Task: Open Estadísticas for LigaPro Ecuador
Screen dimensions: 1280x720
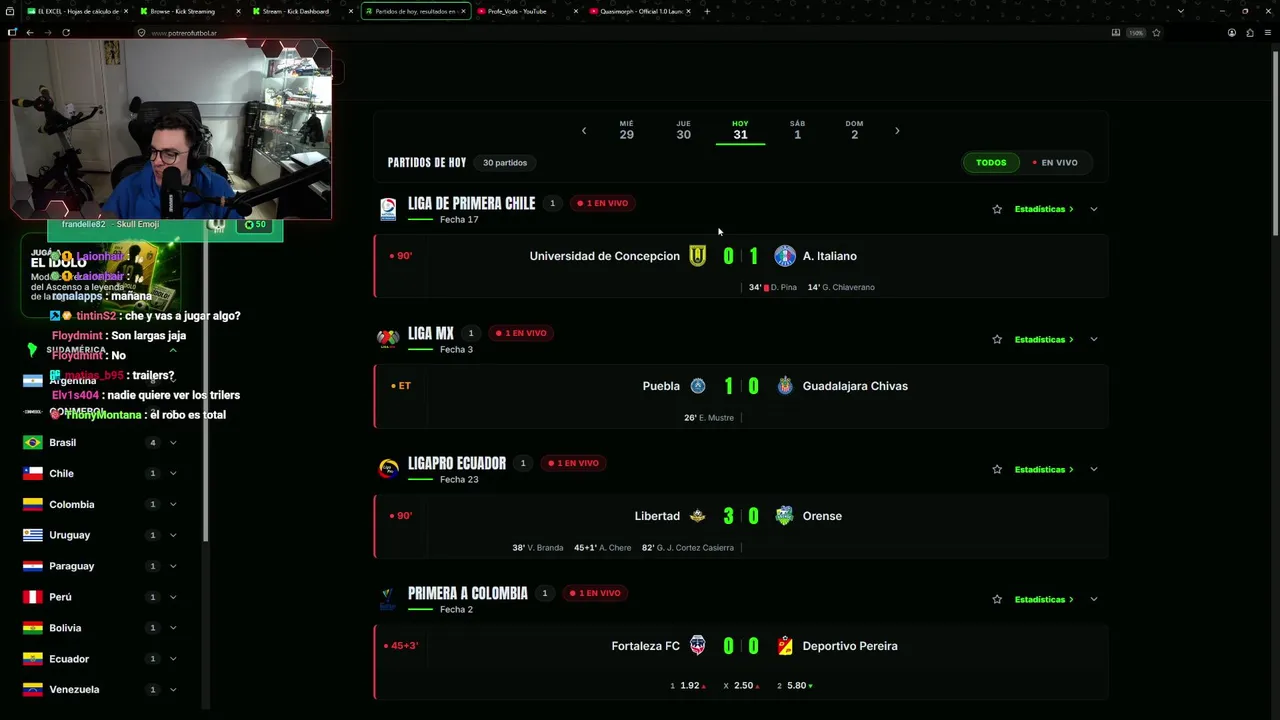Action: (x=1044, y=469)
